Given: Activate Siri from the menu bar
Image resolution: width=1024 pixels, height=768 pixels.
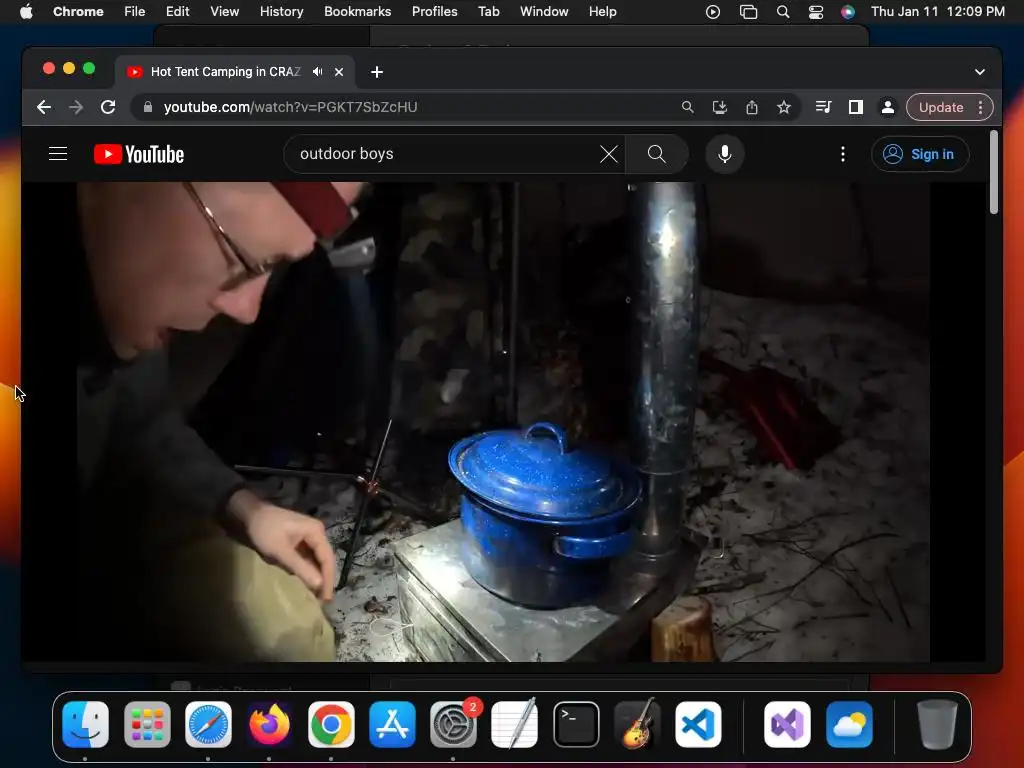Looking at the screenshot, I should (x=848, y=12).
